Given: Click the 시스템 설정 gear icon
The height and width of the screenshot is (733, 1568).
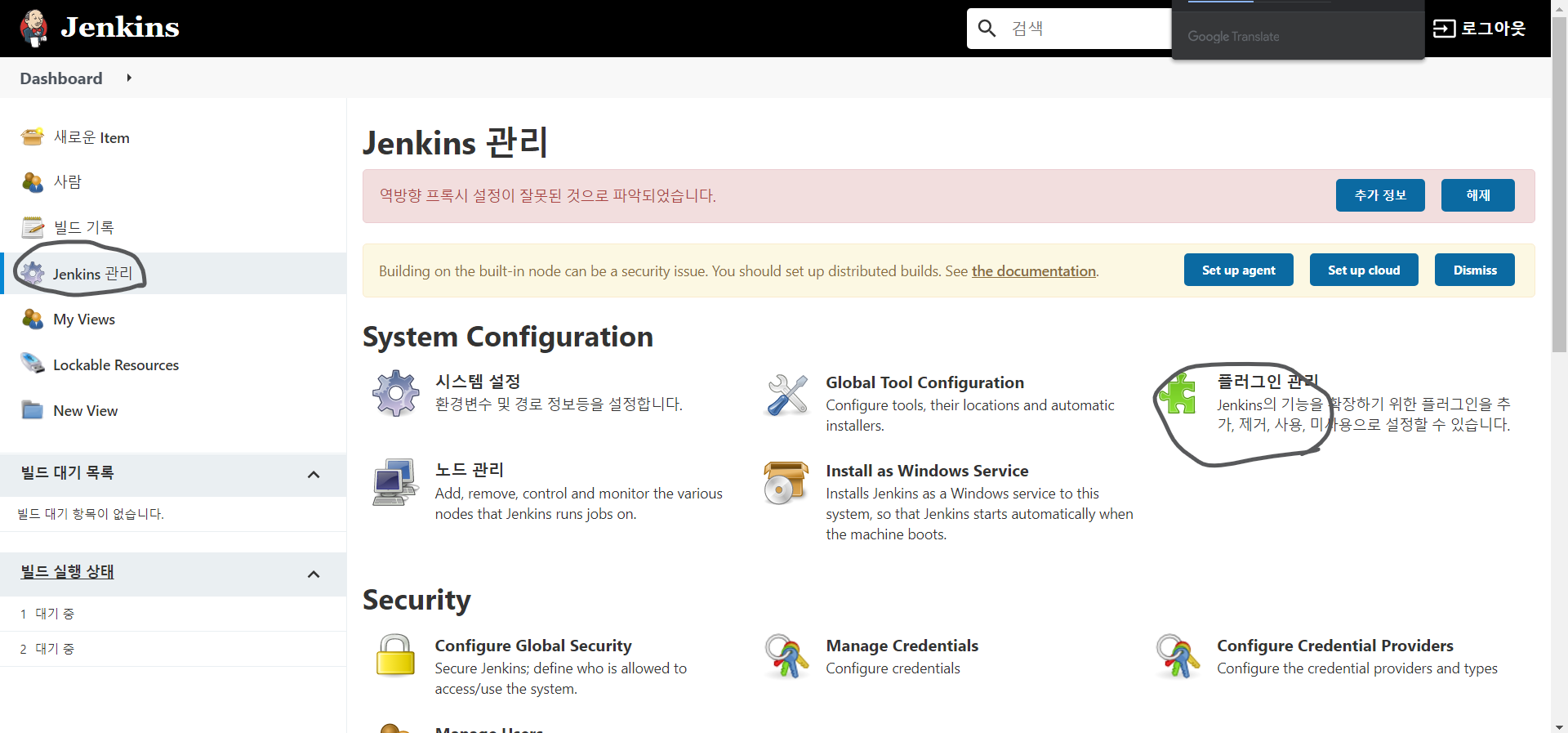Looking at the screenshot, I should click(x=396, y=393).
